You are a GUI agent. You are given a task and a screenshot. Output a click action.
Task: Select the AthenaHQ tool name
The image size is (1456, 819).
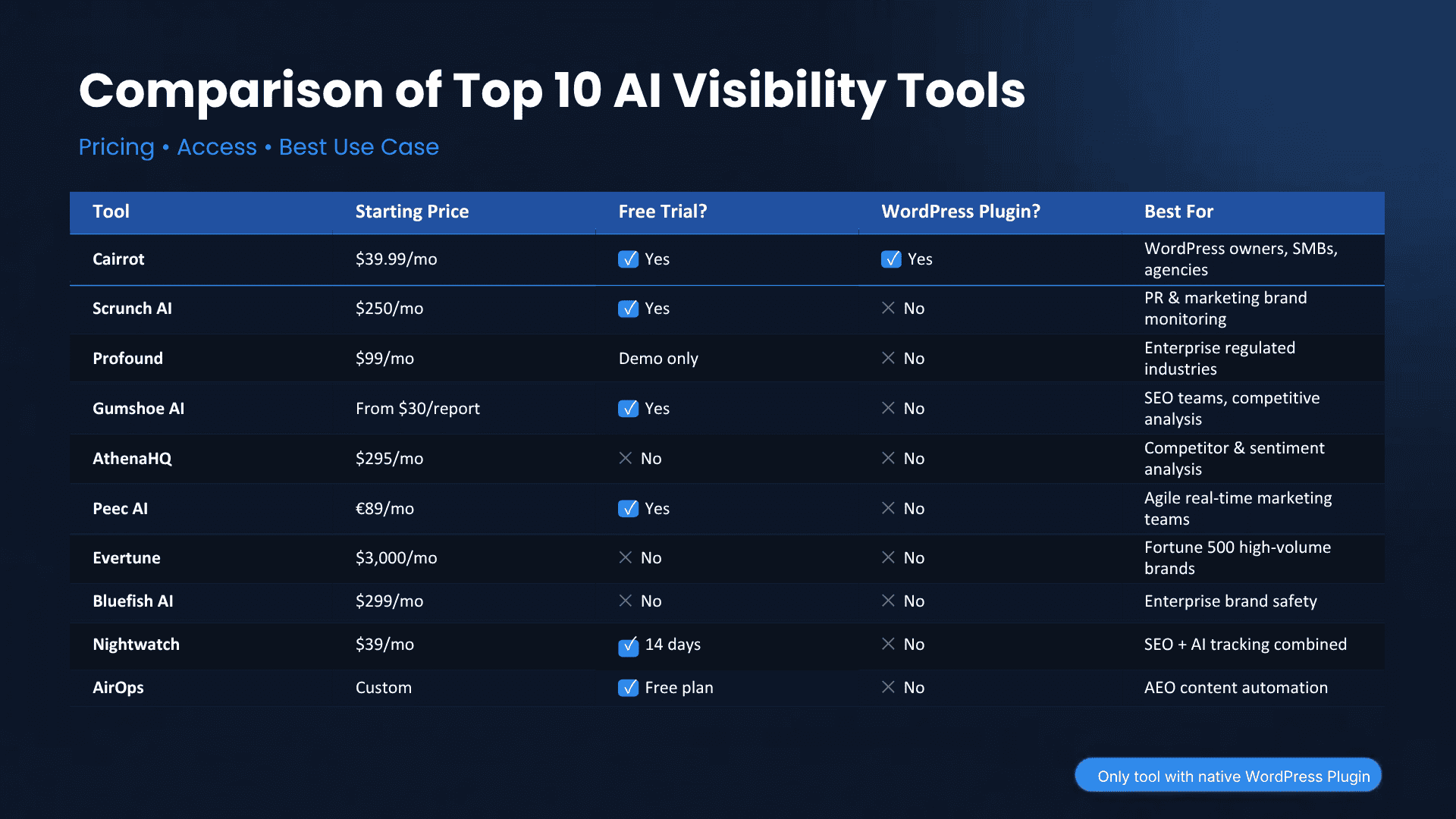click(132, 459)
